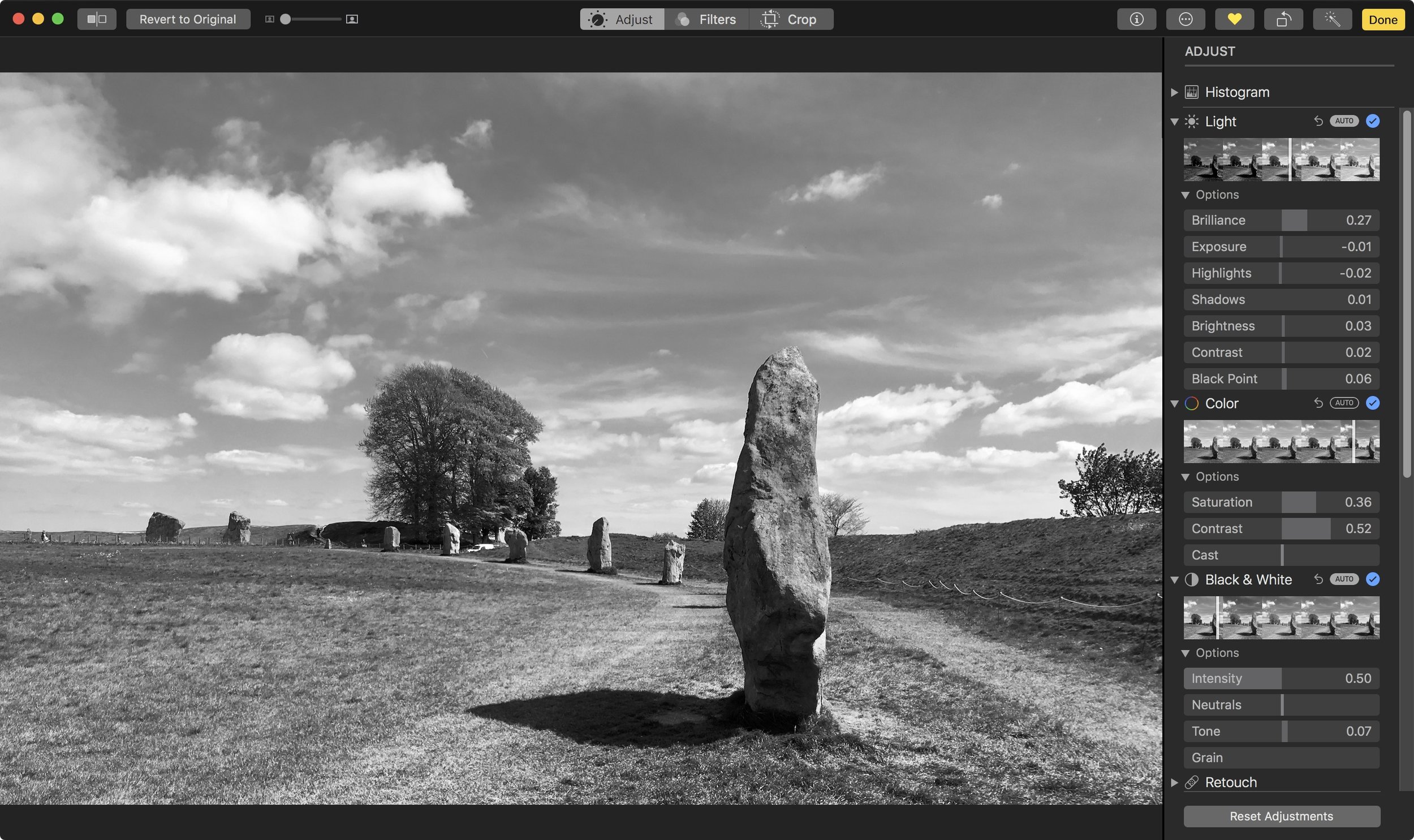Click the Black & White thumbnail strip
This screenshot has height=840, width=1414.
click(1281, 618)
